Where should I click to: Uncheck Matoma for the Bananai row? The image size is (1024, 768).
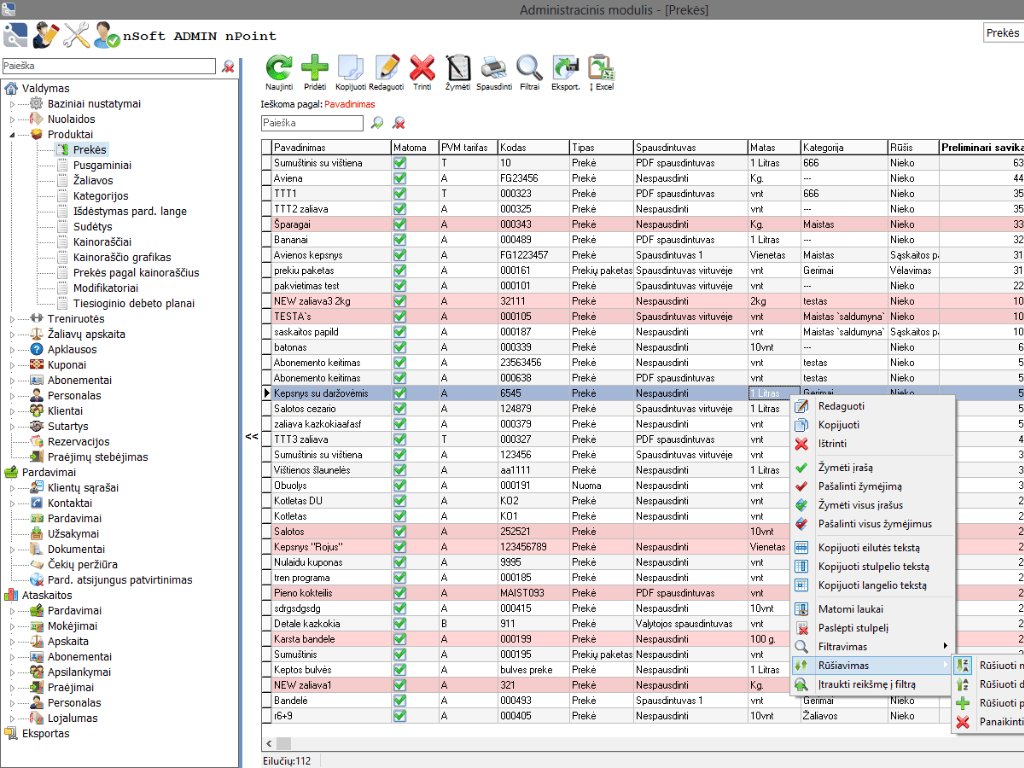coord(400,240)
